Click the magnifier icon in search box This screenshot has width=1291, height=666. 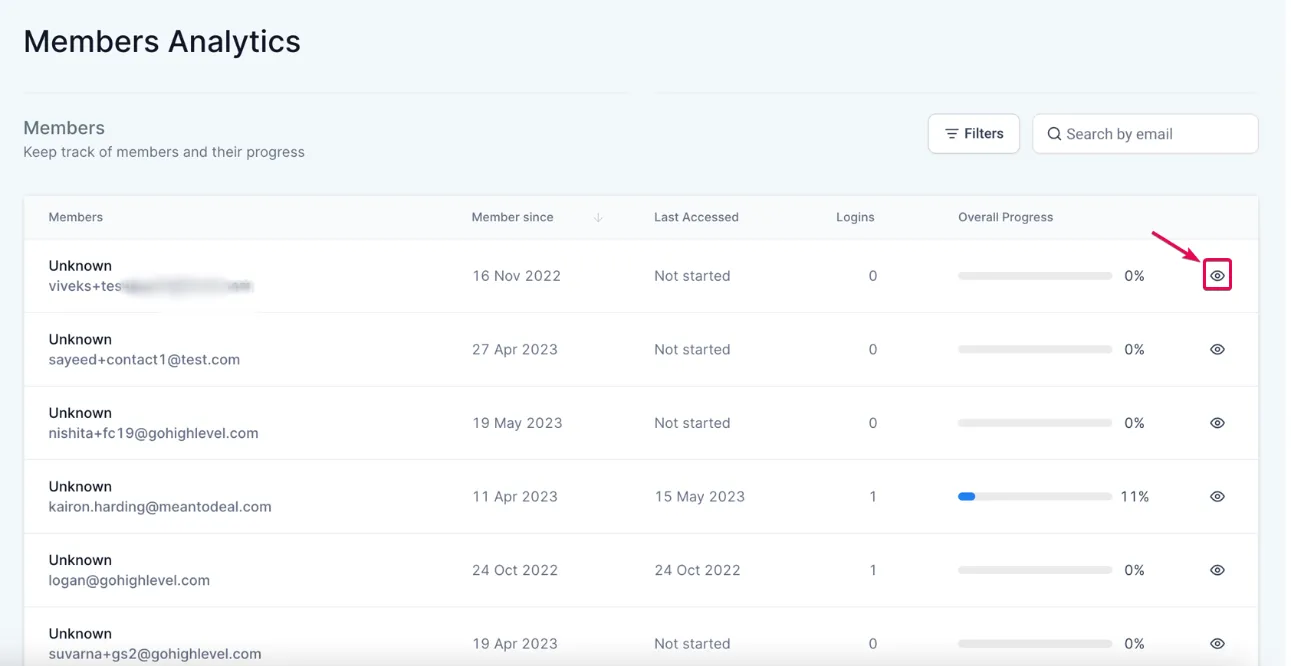(1054, 134)
